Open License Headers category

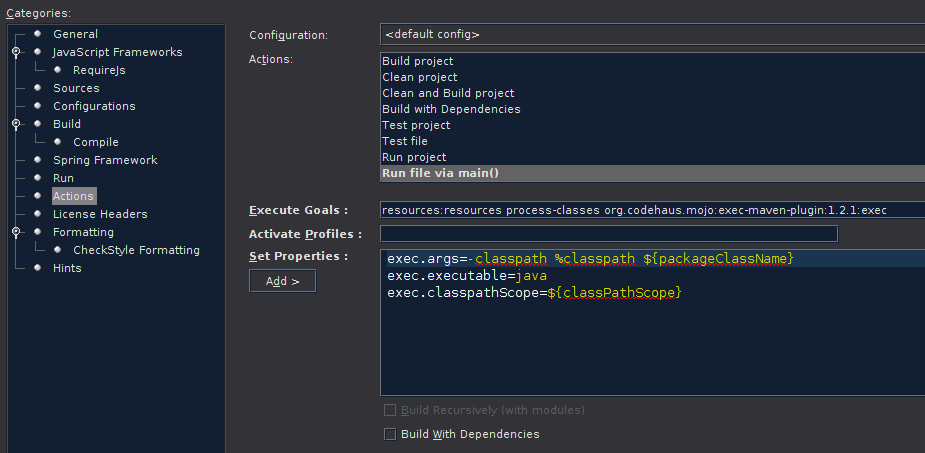(x=100, y=214)
